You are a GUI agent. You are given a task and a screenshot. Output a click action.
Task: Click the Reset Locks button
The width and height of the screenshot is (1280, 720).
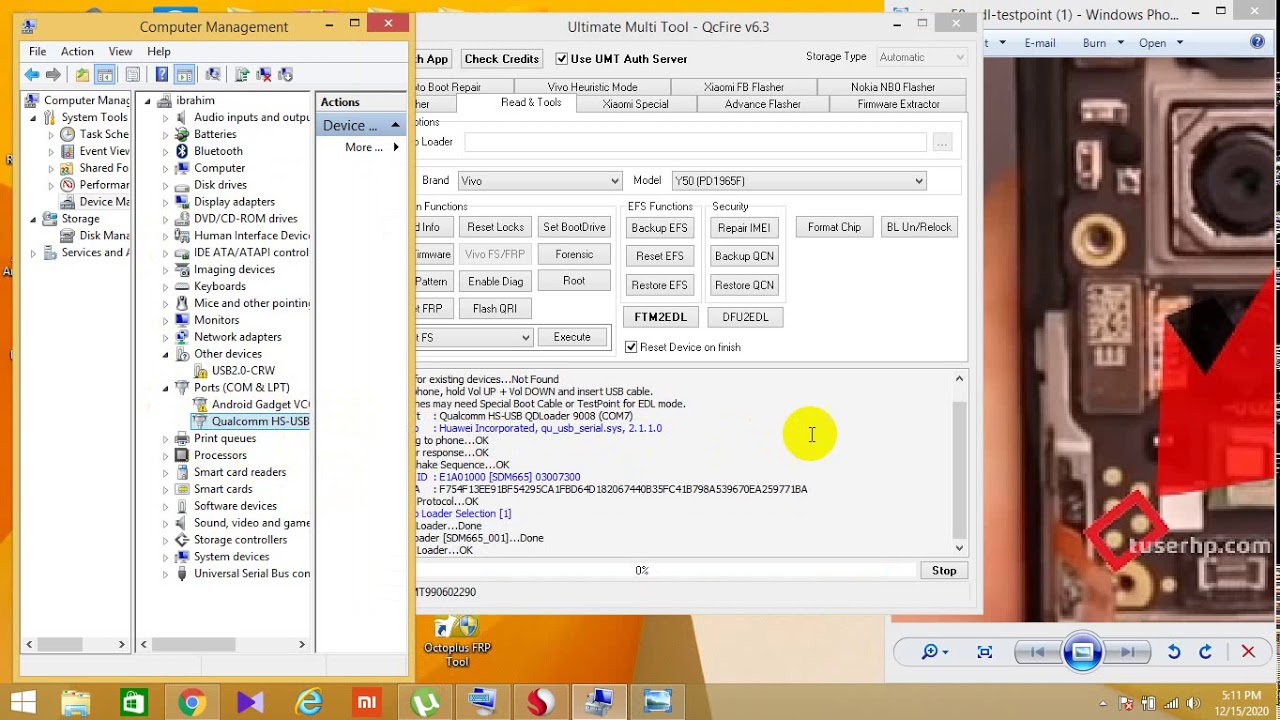(495, 228)
